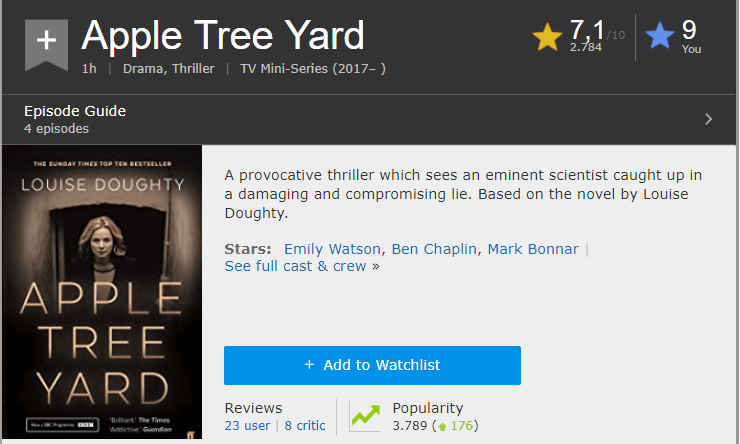740x444 pixels.
Task: Open Mark Bonnar's profile link
Action: tap(533, 249)
